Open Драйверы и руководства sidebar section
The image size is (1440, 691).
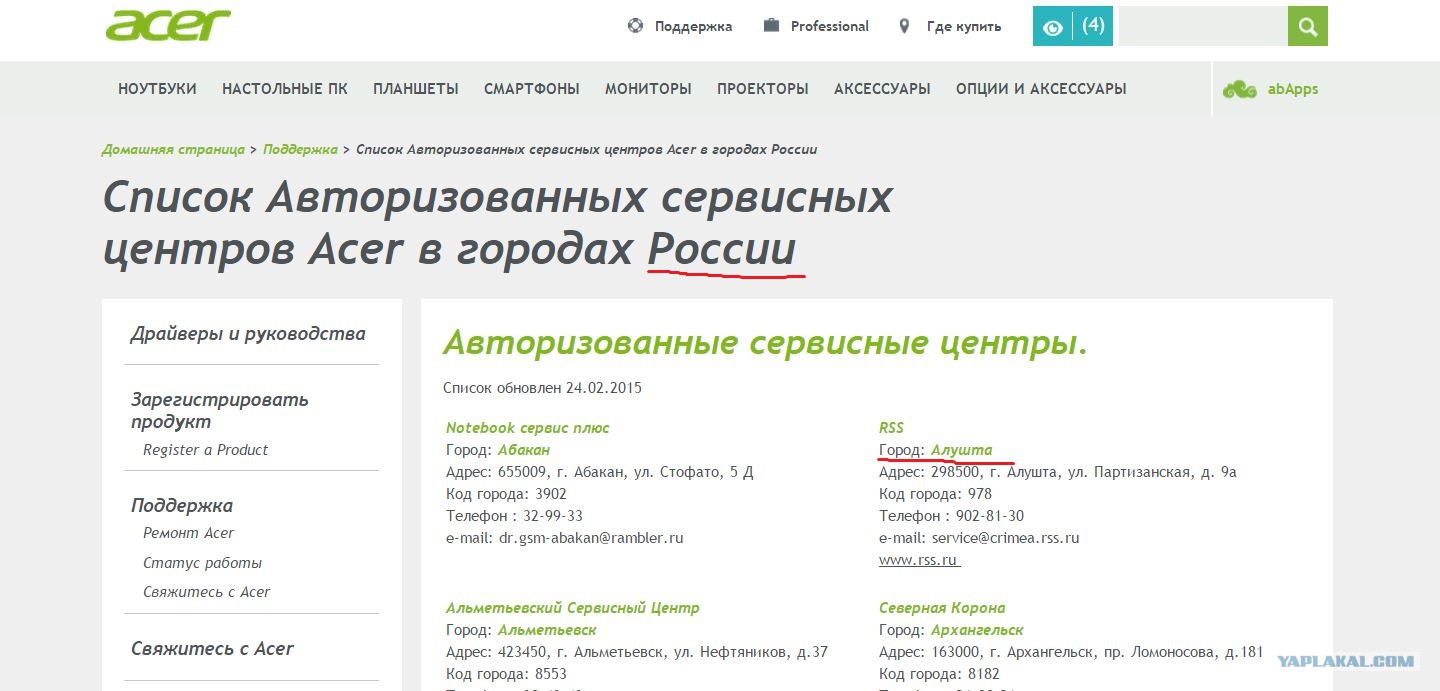tap(248, 334)
